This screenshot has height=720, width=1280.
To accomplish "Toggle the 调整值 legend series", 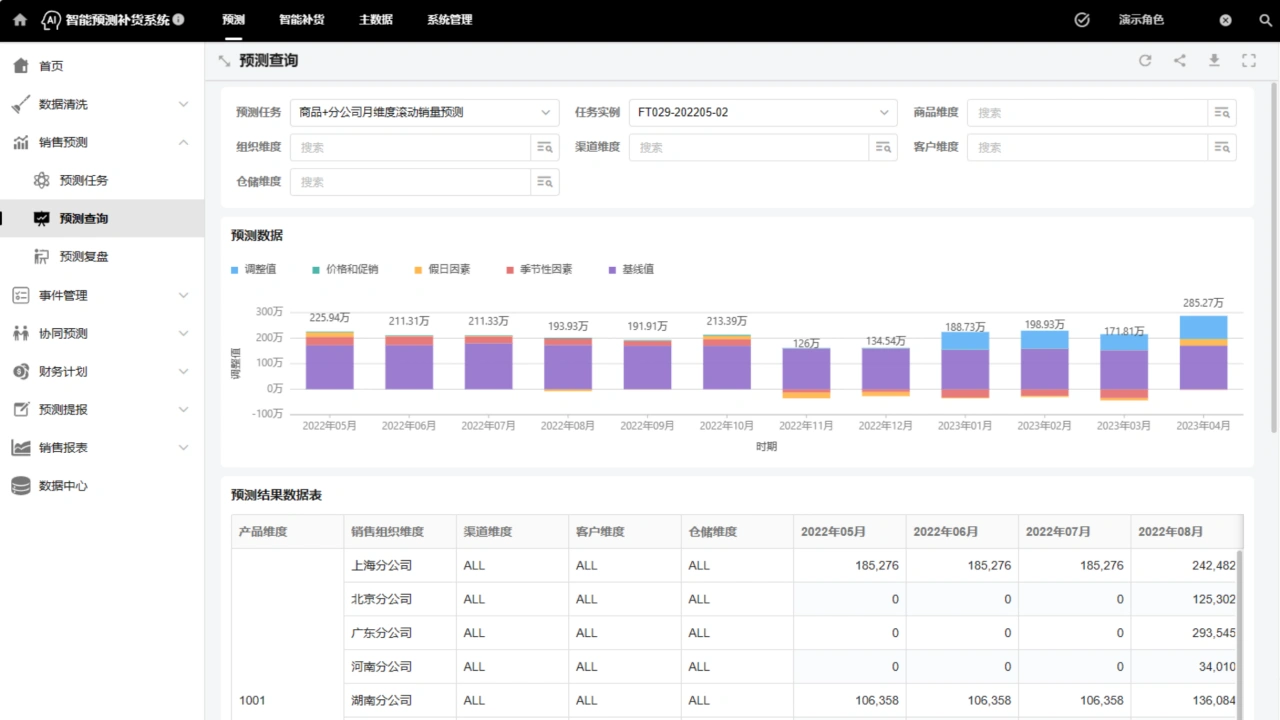I will (254, 270).
